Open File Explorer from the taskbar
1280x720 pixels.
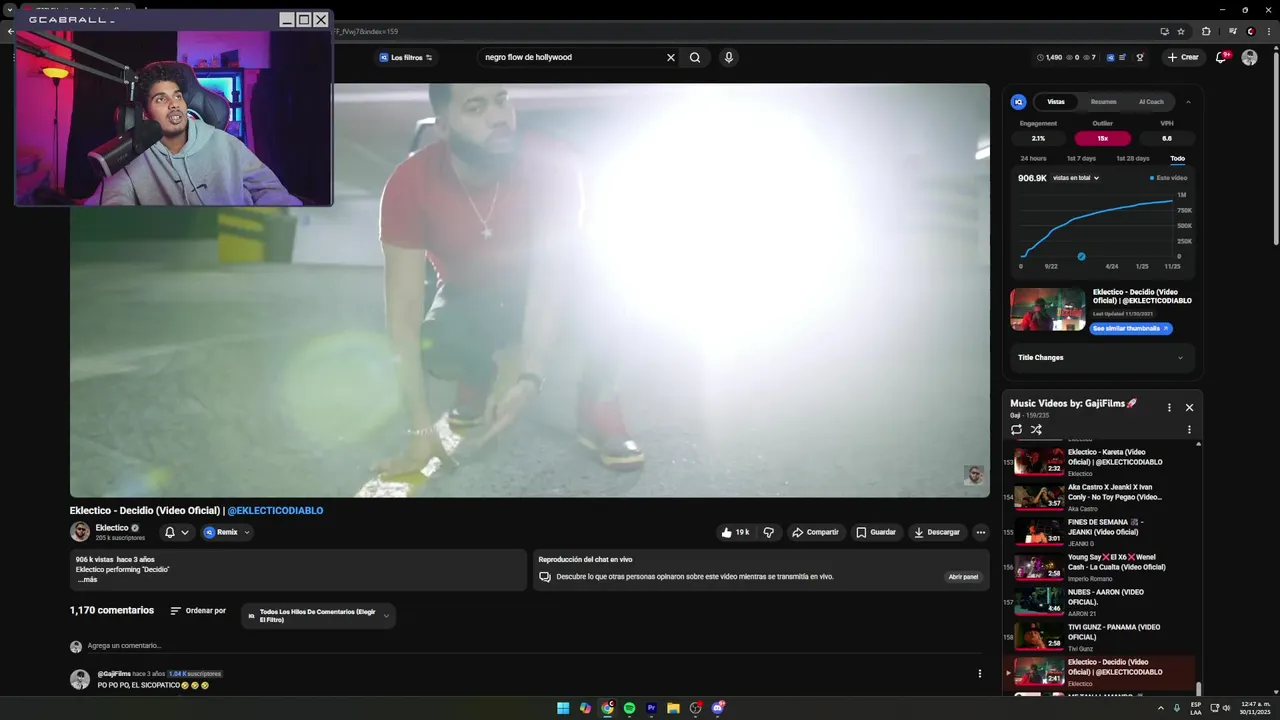tap(673, 708)
